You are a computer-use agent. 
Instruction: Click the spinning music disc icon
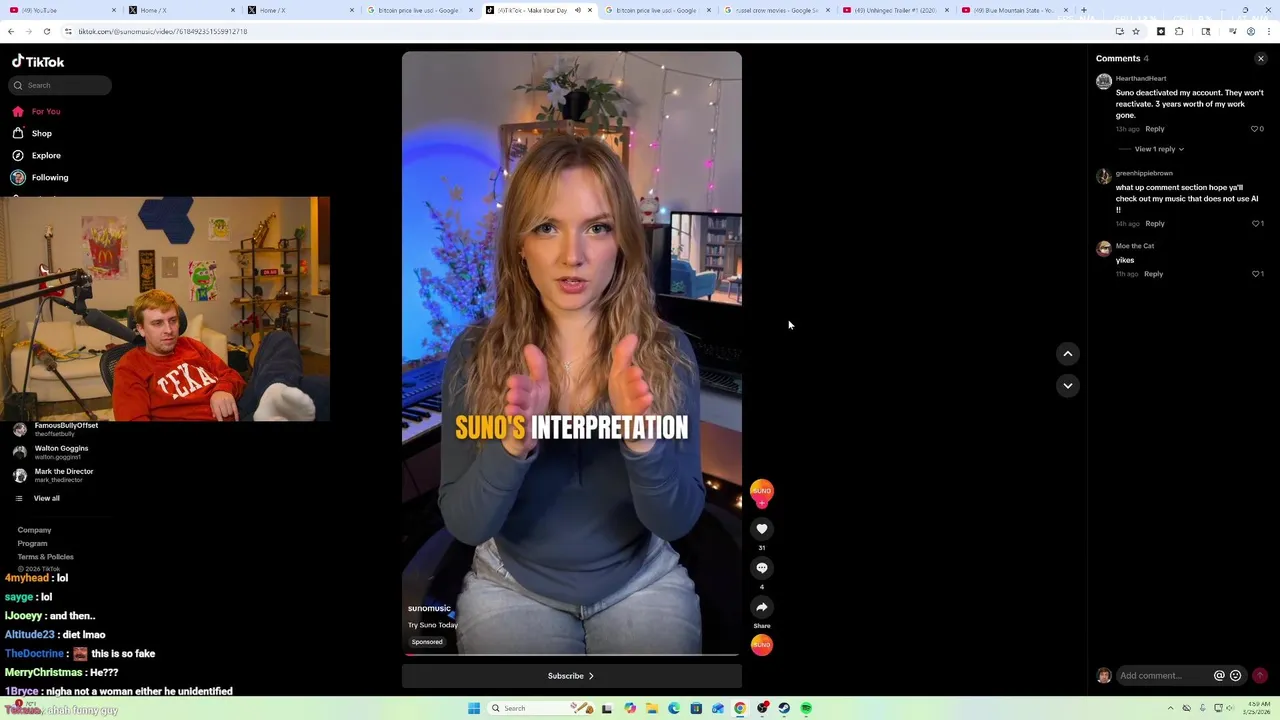[762, 645]
